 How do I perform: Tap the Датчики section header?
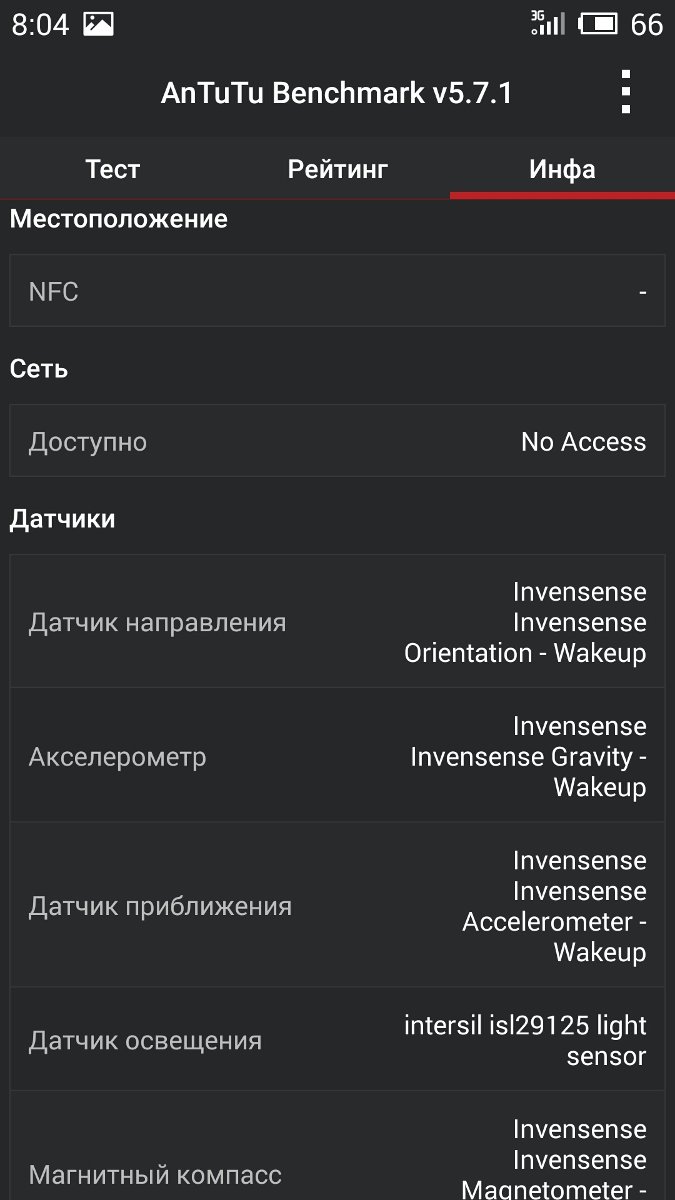pos(63,519)
